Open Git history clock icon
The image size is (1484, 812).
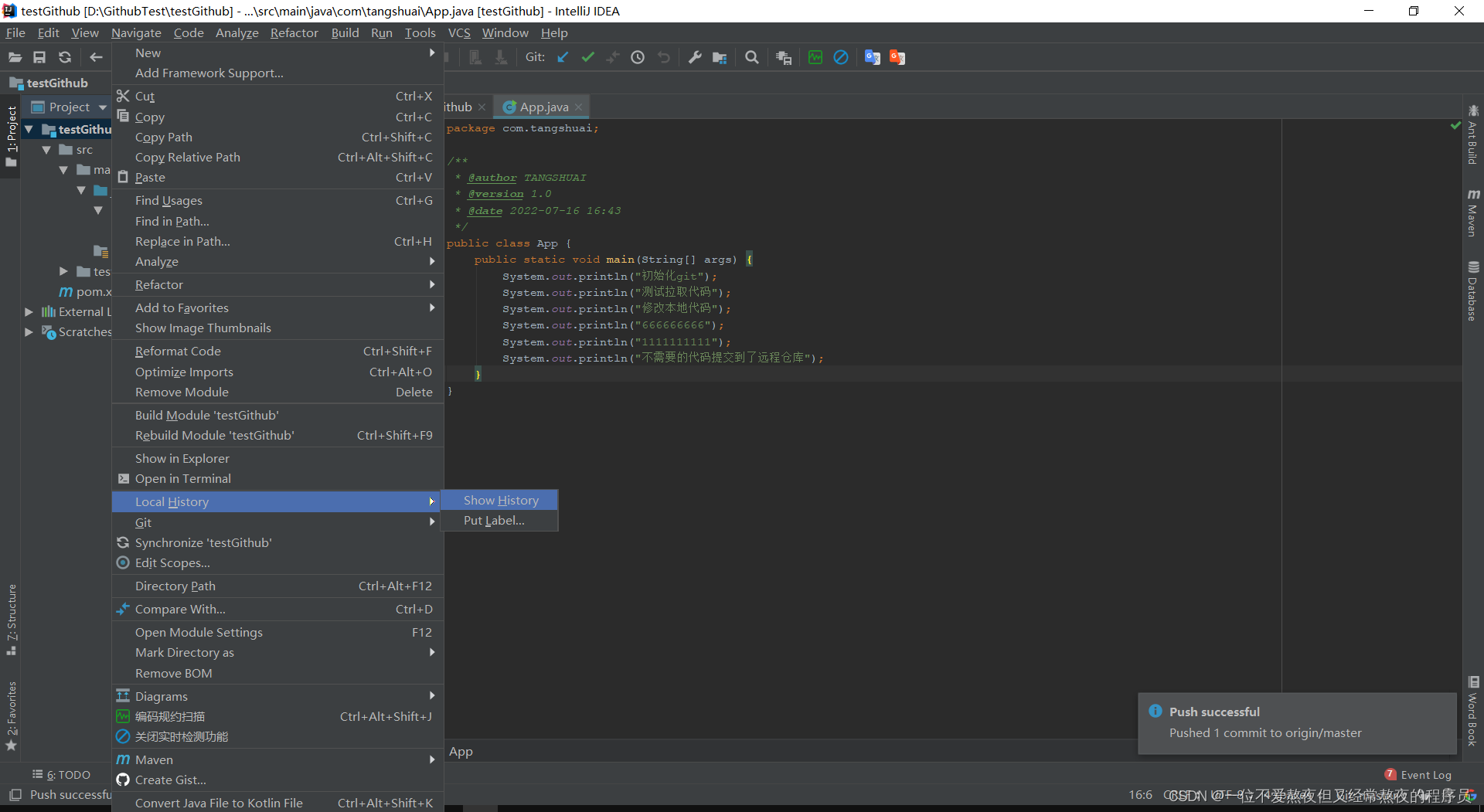638,57
